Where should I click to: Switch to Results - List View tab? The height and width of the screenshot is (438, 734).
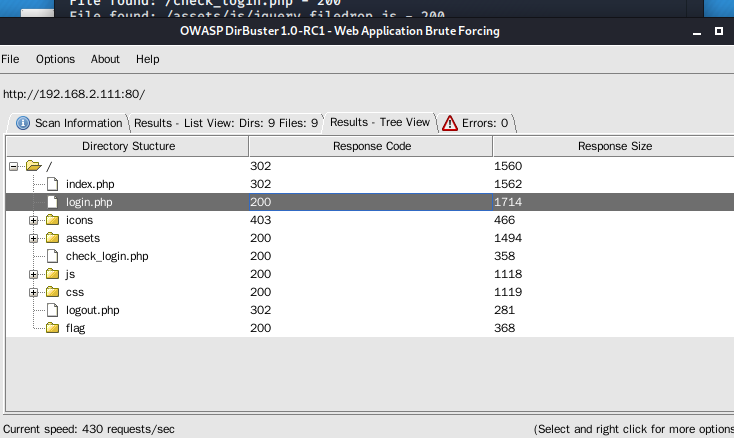point(226,123)
